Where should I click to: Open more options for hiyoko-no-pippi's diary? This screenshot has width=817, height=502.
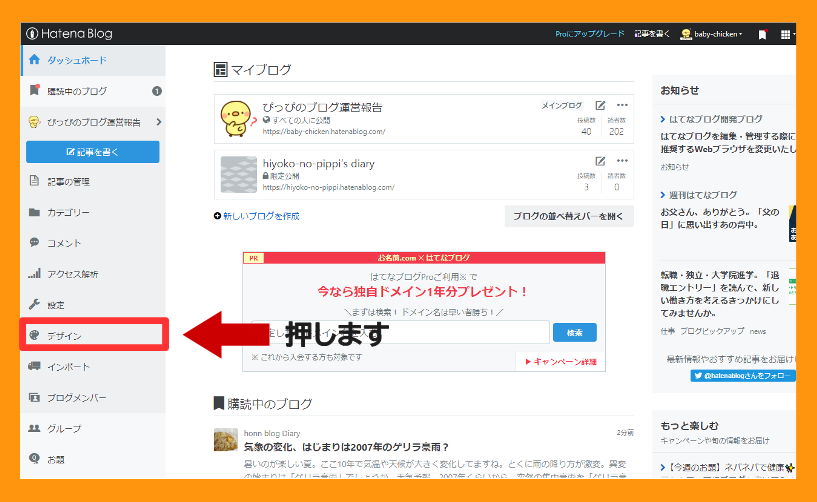tap(622, 161)
